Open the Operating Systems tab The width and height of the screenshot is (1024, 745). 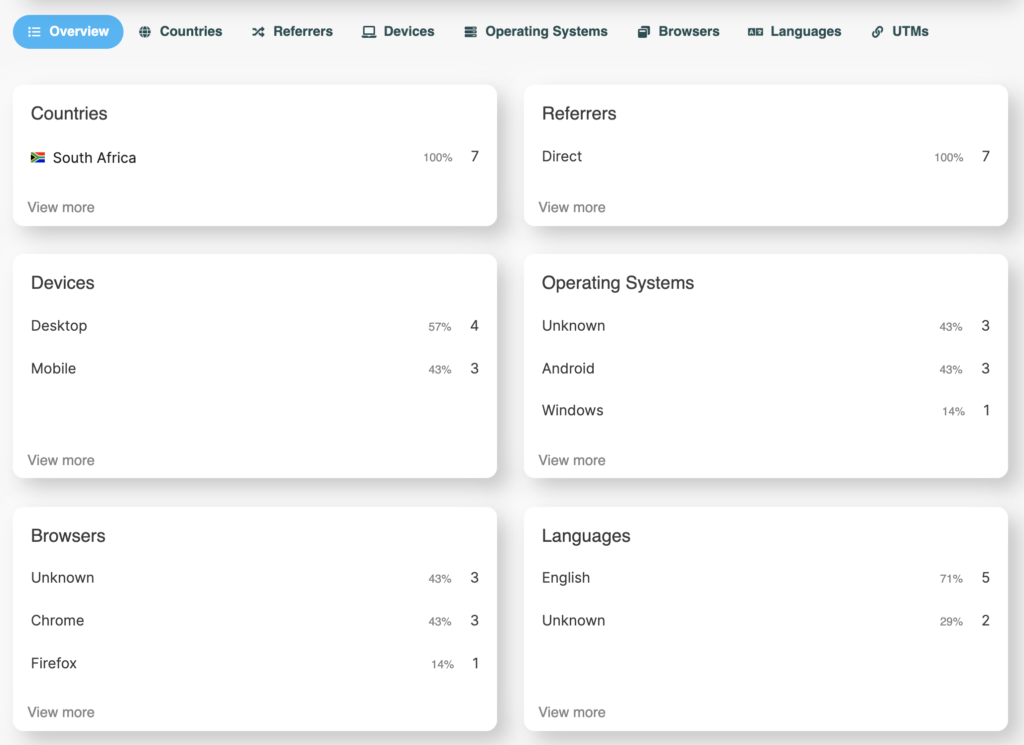tap(536, 32)
